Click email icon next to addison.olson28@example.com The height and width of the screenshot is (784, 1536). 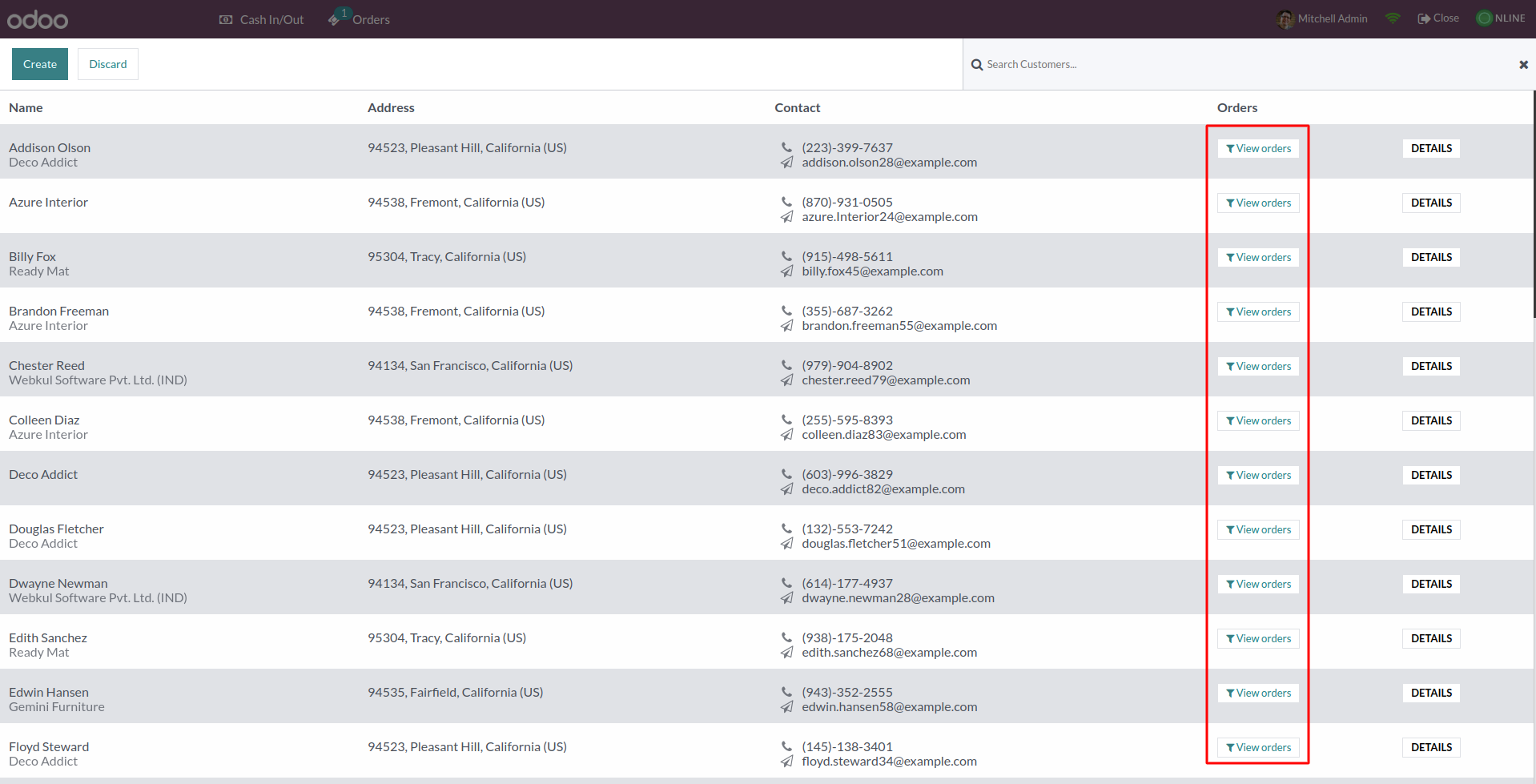pos(786,163)
